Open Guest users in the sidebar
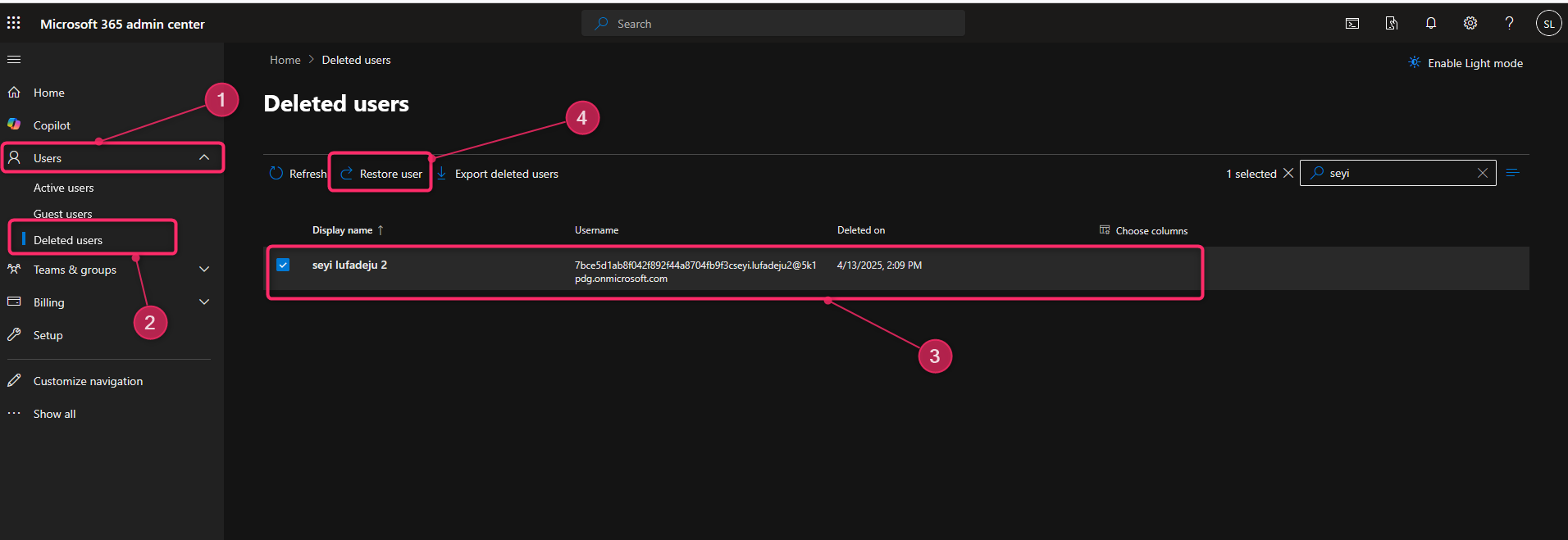 coord(63,214)
